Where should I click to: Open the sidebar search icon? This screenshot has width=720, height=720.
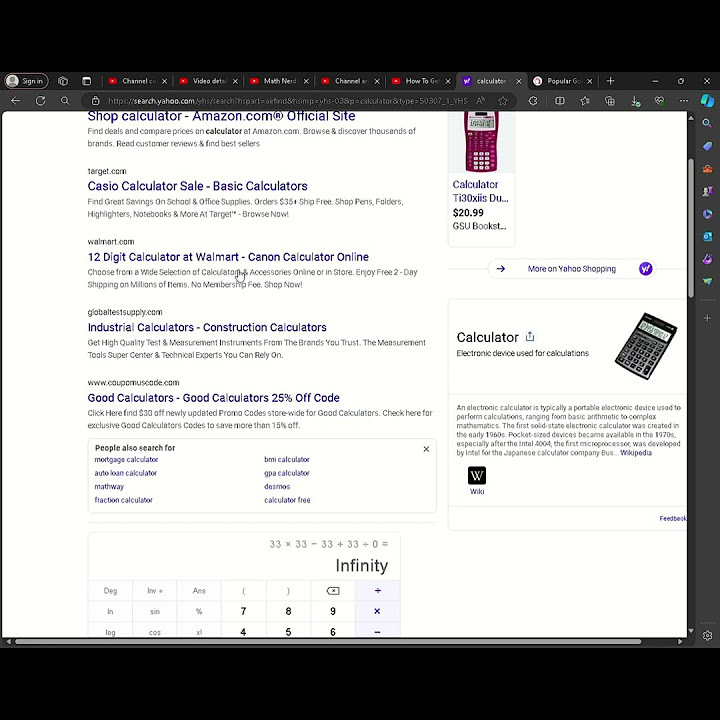[x=707, y=123]
